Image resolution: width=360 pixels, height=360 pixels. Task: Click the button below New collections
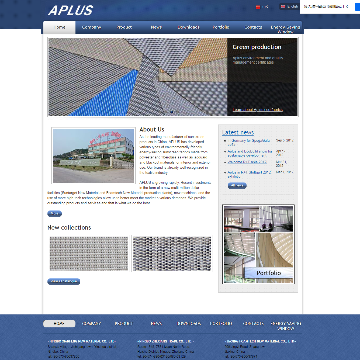(64, 282)
